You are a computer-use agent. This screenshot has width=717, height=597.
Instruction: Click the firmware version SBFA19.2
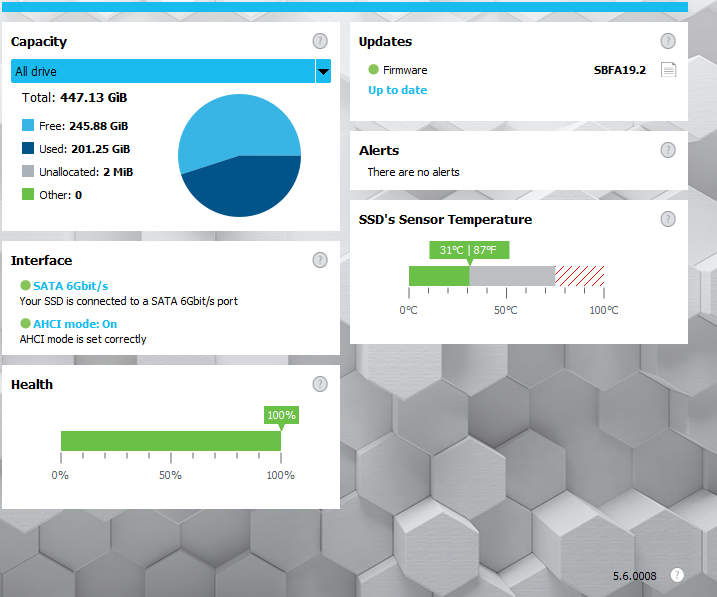click(x=620, y=70)
